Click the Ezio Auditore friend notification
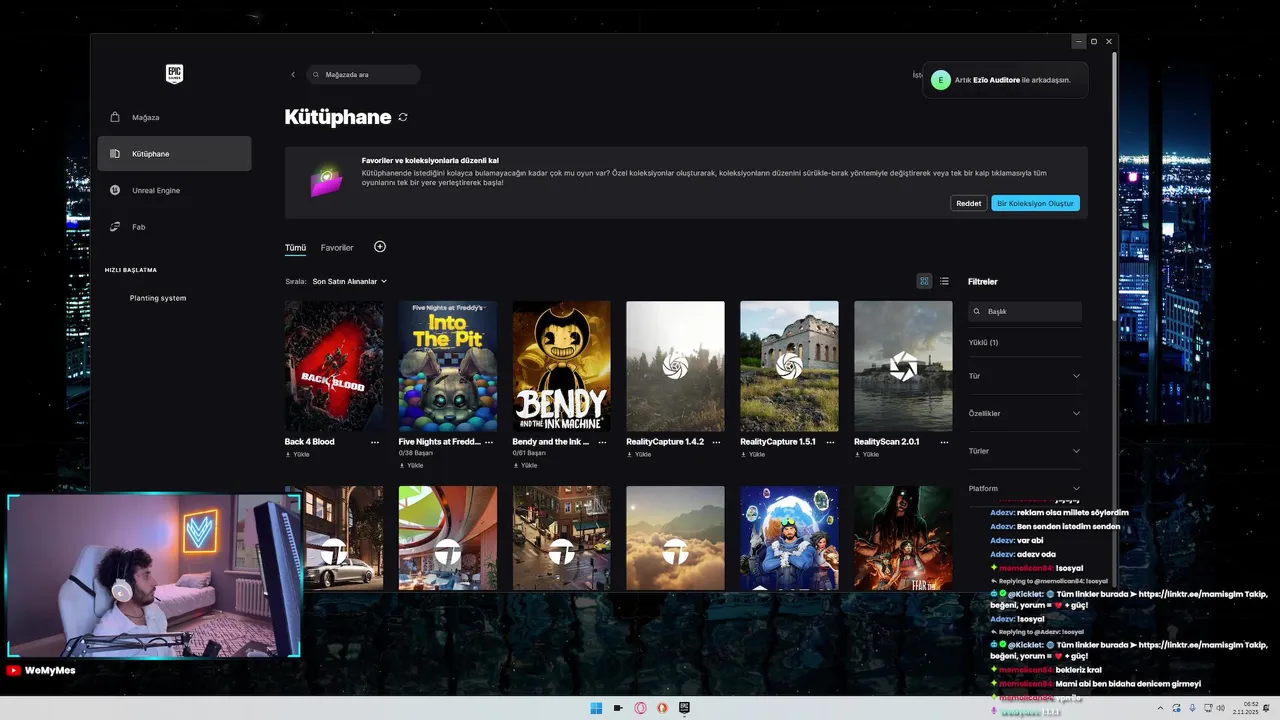The image size is (1280, 720). click(x=1005, y=80)
